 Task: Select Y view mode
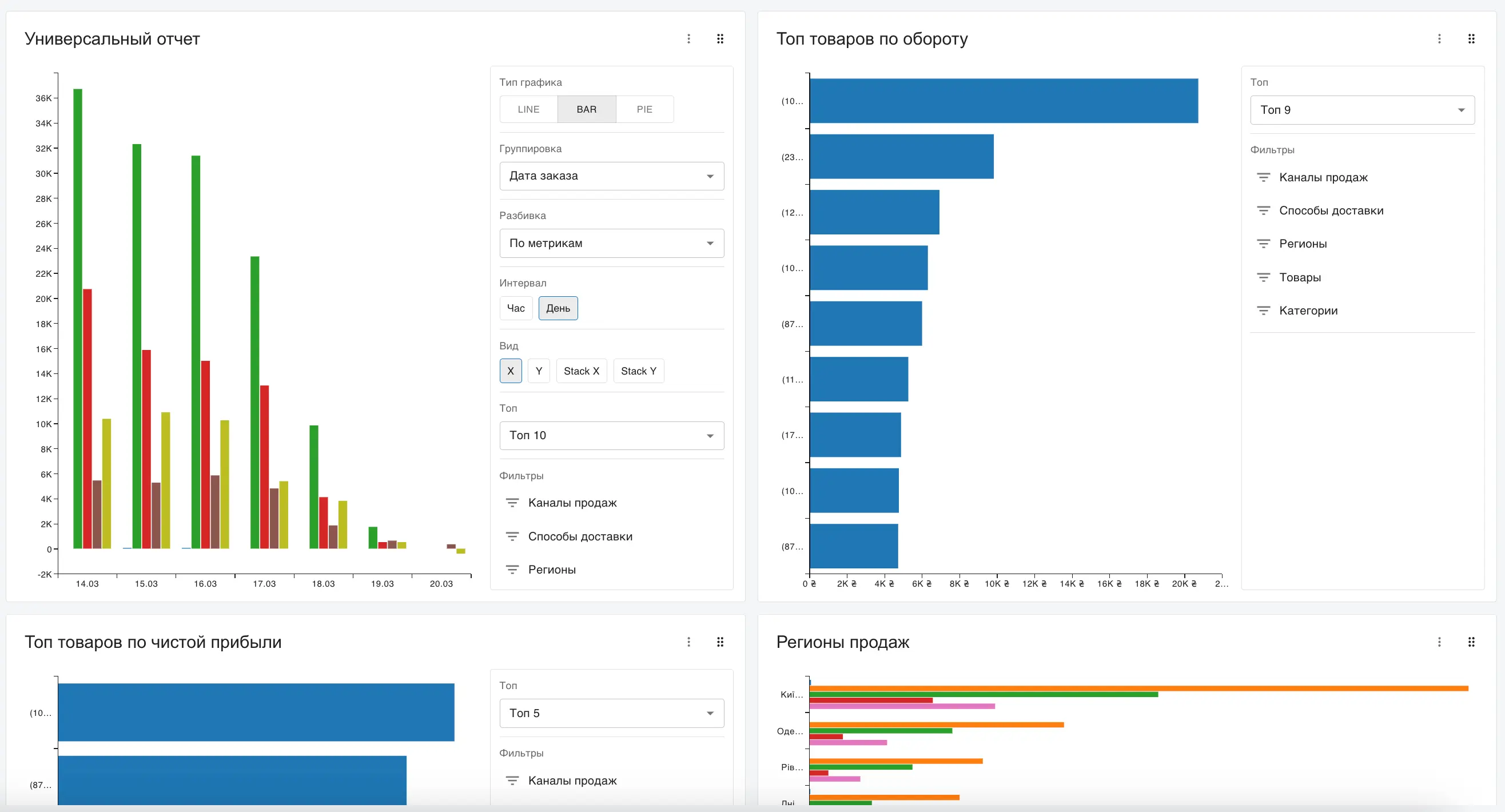coord(539,371)
